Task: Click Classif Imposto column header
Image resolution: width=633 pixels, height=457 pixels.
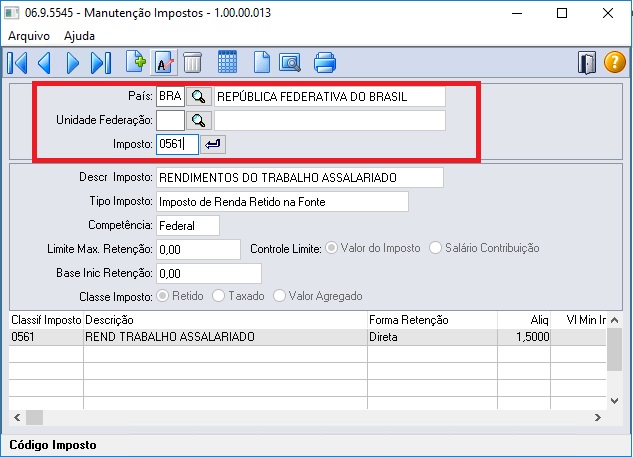Action: (46, 320)
